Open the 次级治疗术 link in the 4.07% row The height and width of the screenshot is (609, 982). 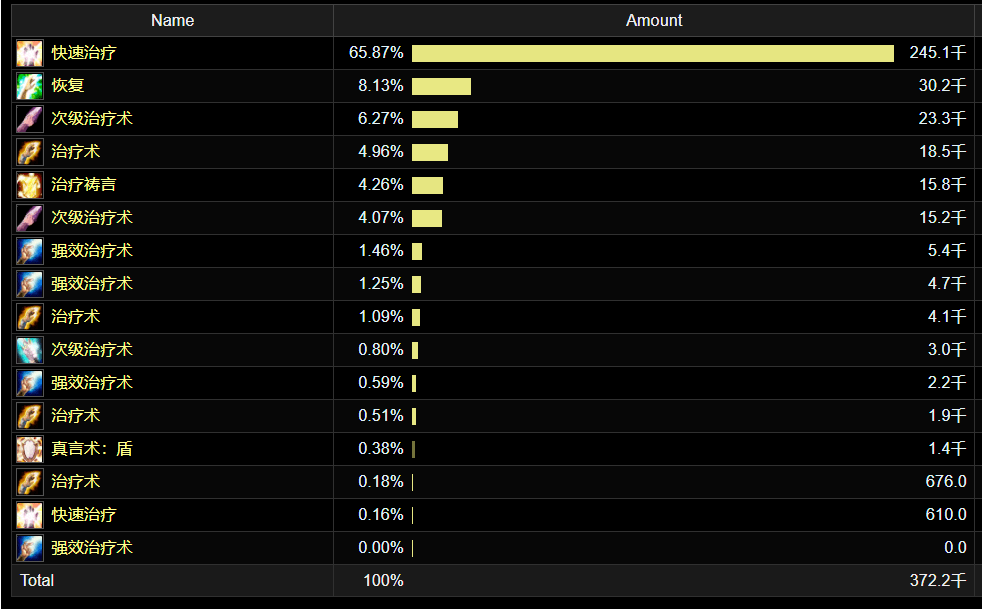tap(92, 218)
